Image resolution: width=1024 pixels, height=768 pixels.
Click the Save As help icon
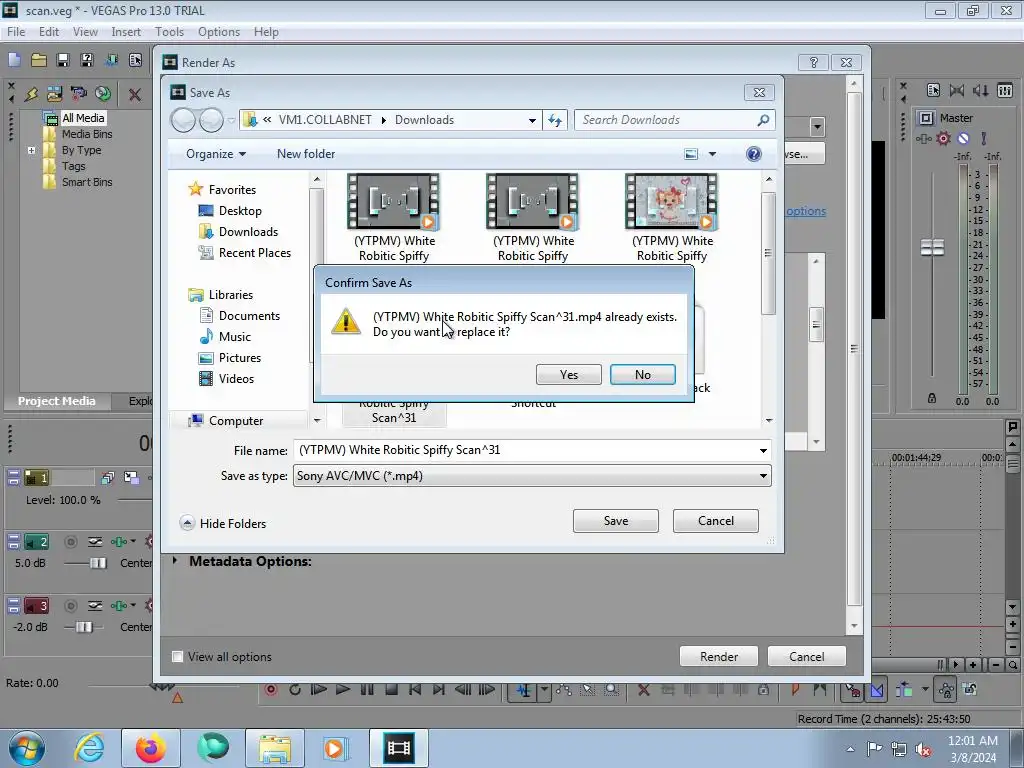coord(754,154)
